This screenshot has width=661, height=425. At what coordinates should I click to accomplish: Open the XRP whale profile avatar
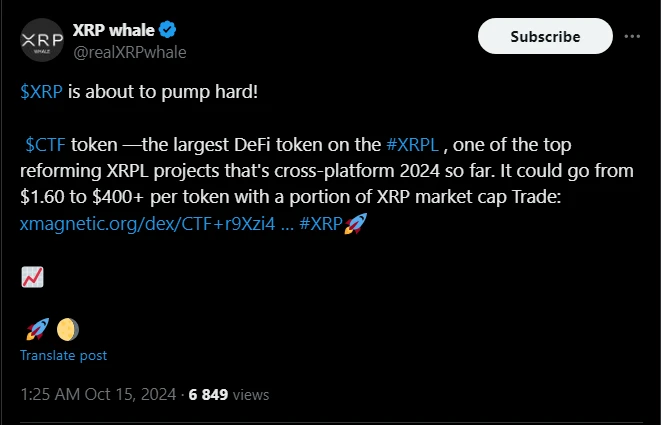(x=42, y=40)
